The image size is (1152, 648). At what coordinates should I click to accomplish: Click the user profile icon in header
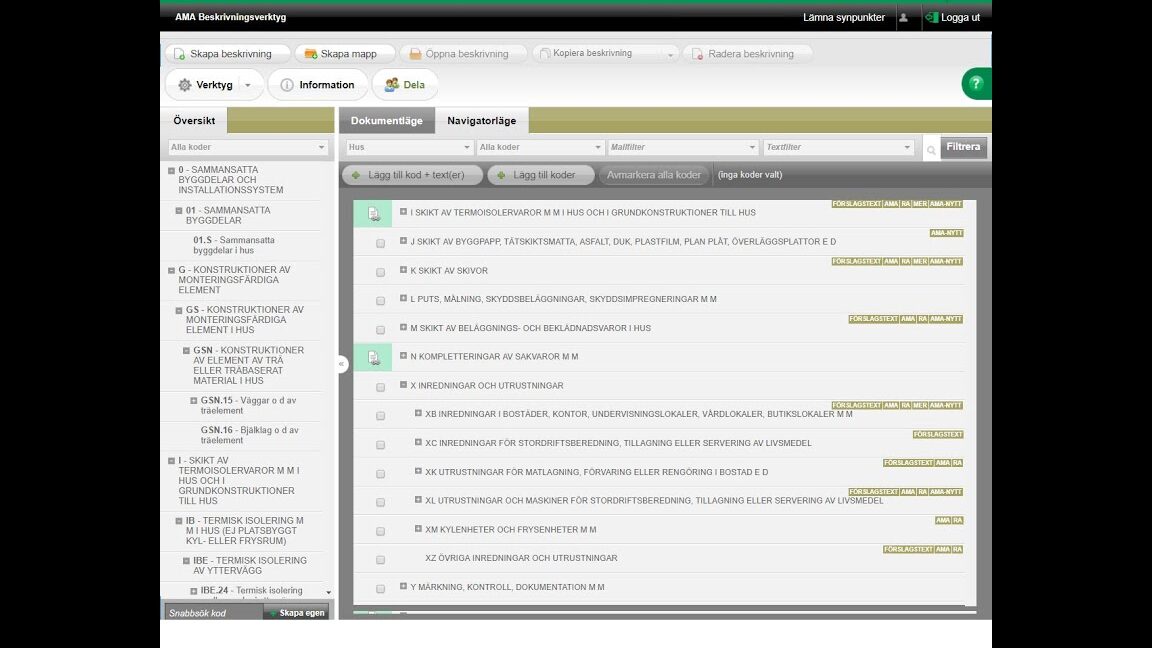click(903, 18)
